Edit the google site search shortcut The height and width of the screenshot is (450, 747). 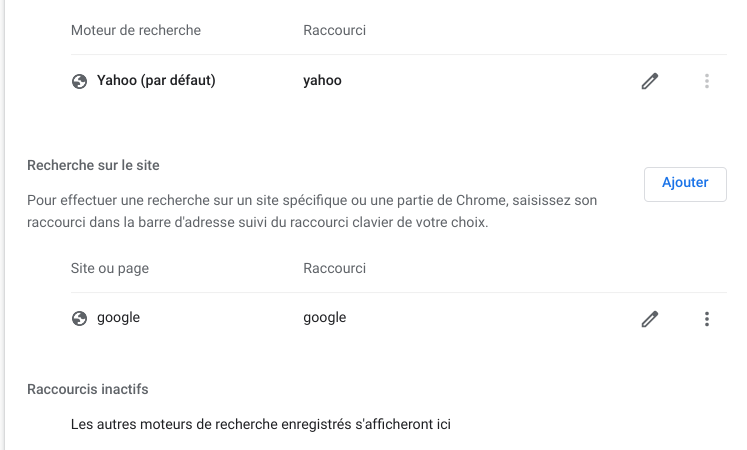650,319
